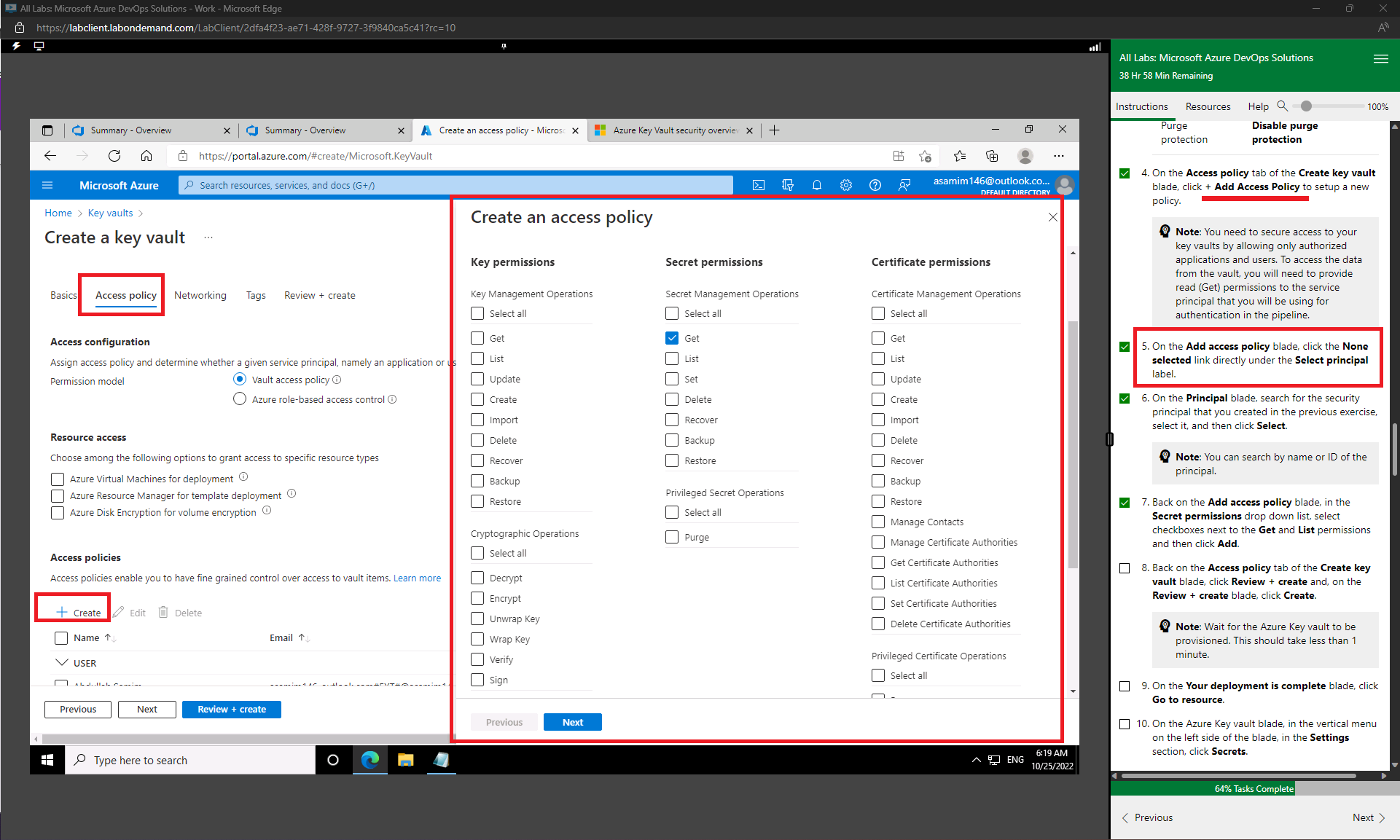This screenshot has width=1400, height=840.
Task: Adjust the instructions zoom slider
Action: [x=1306, y=106]
